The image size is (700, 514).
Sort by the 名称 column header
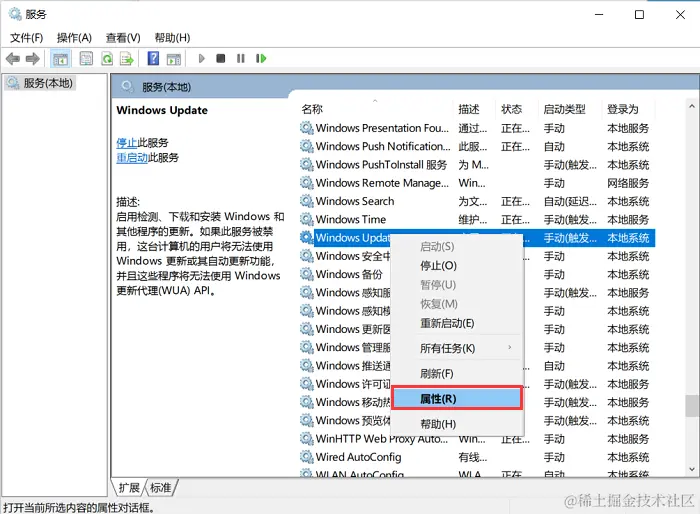tap(375, 109)
